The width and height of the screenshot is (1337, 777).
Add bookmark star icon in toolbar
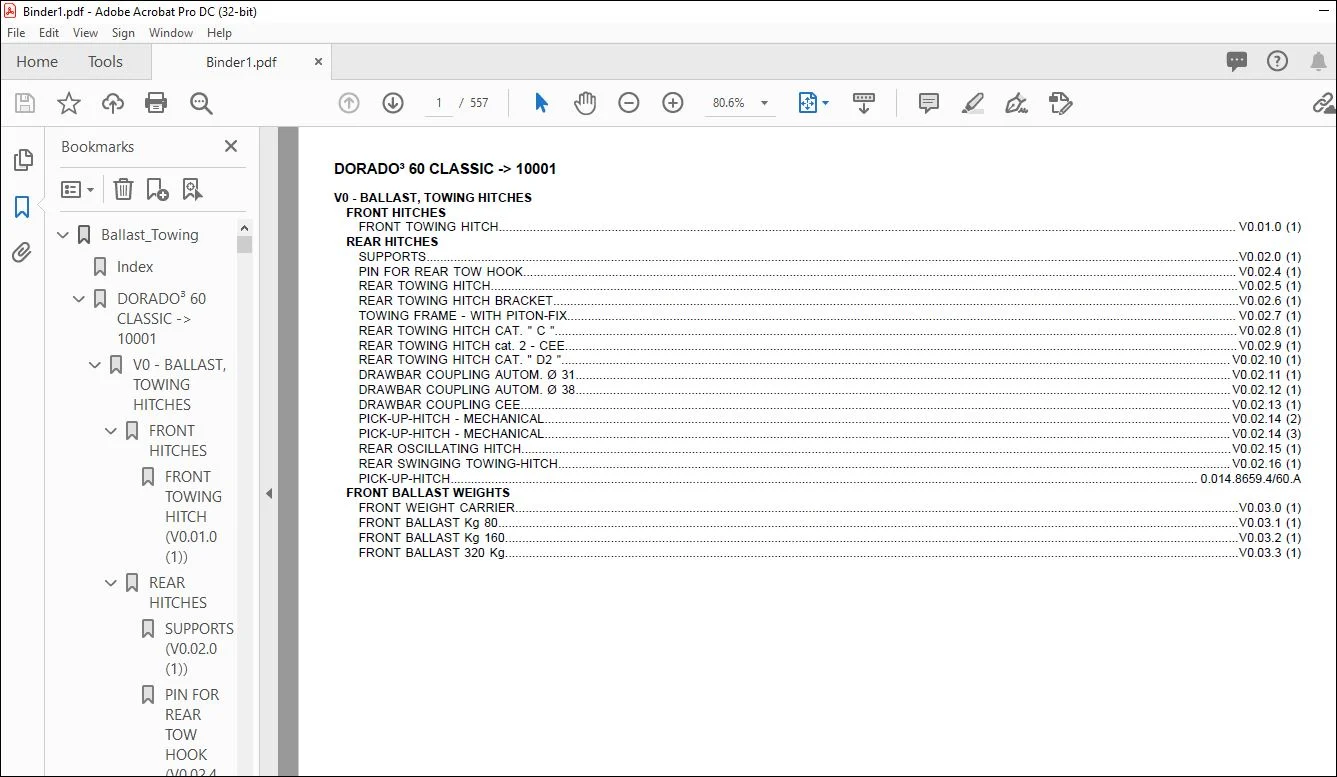coord(69,103)
